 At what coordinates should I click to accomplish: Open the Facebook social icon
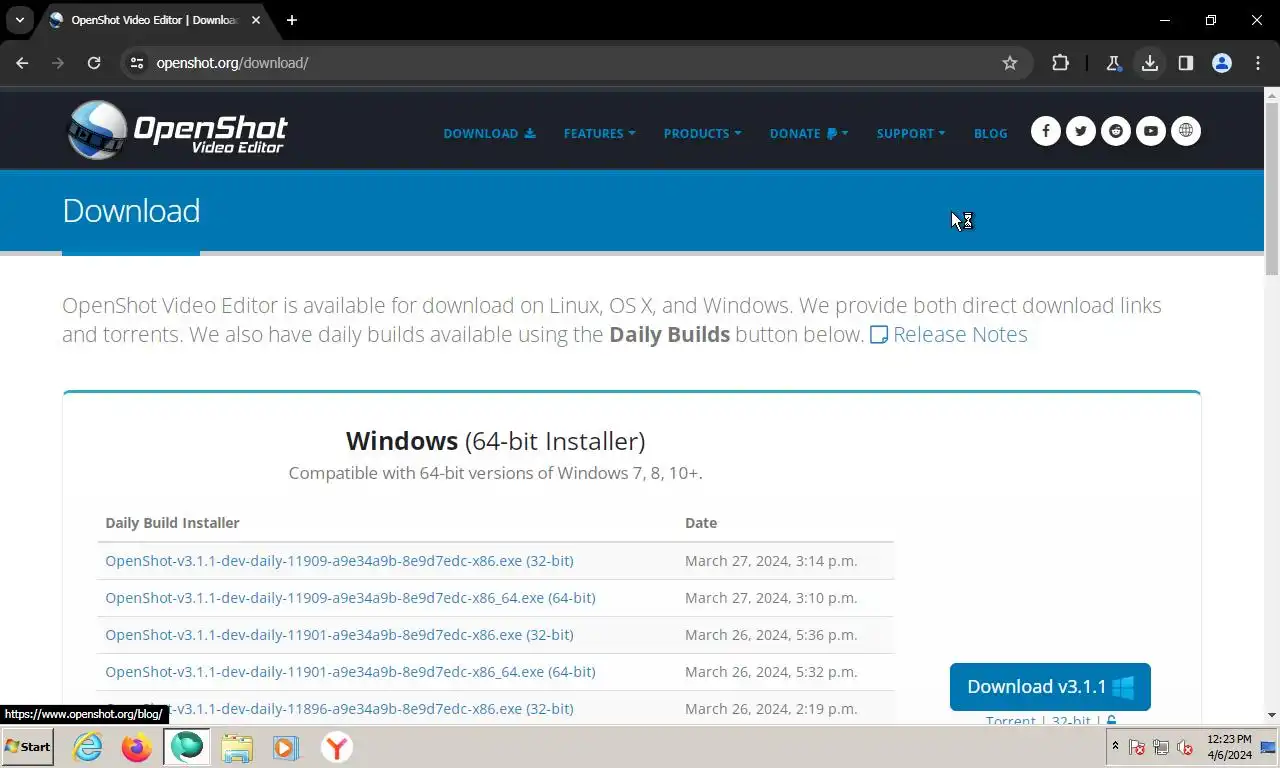pyautogui.click(x=1046, y=131)
